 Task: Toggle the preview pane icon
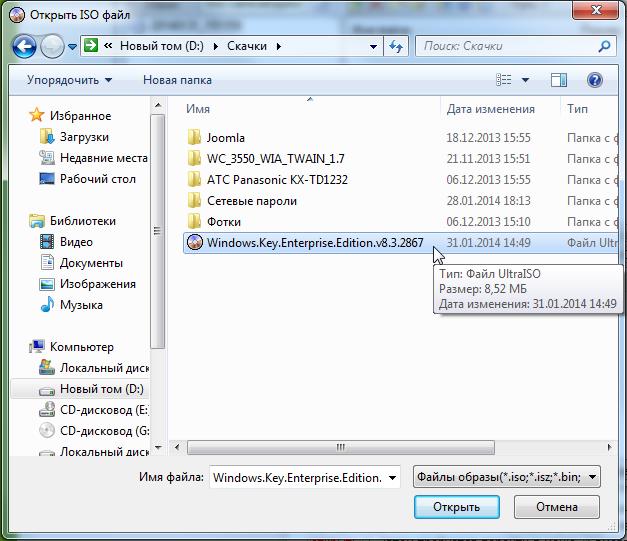(559, 80)
